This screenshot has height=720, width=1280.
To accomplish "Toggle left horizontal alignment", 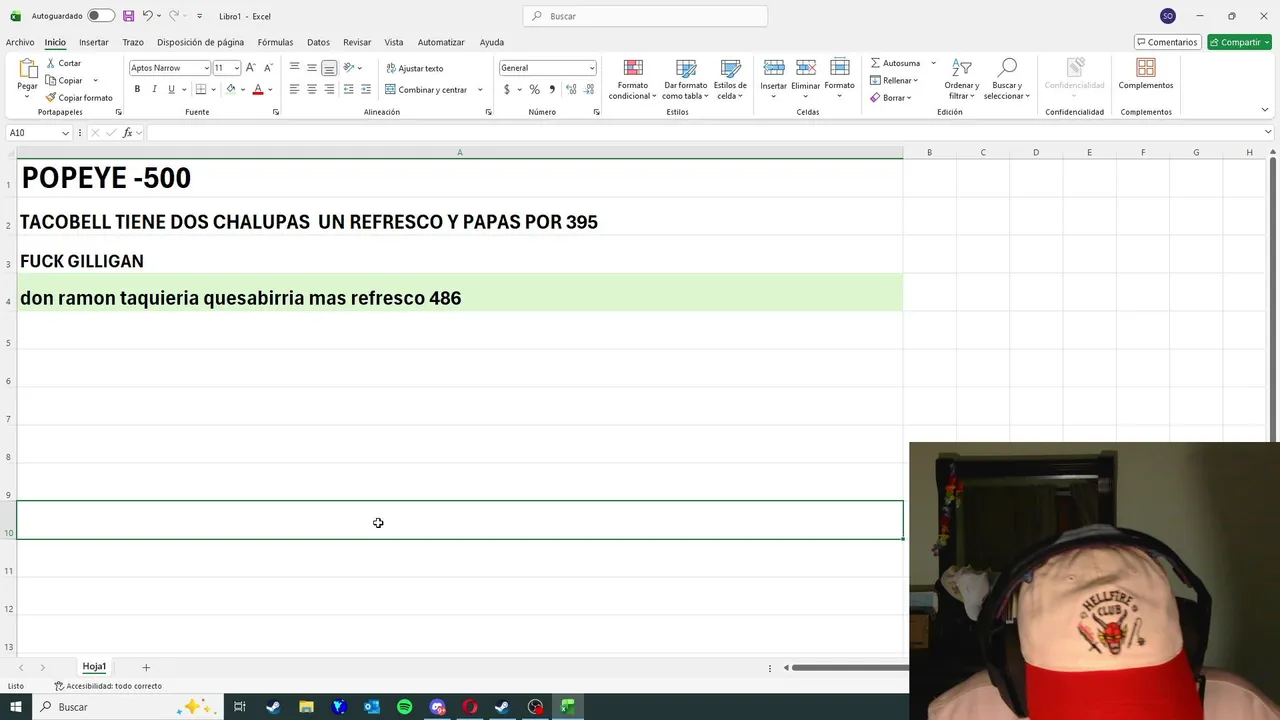I will point(294,89).
